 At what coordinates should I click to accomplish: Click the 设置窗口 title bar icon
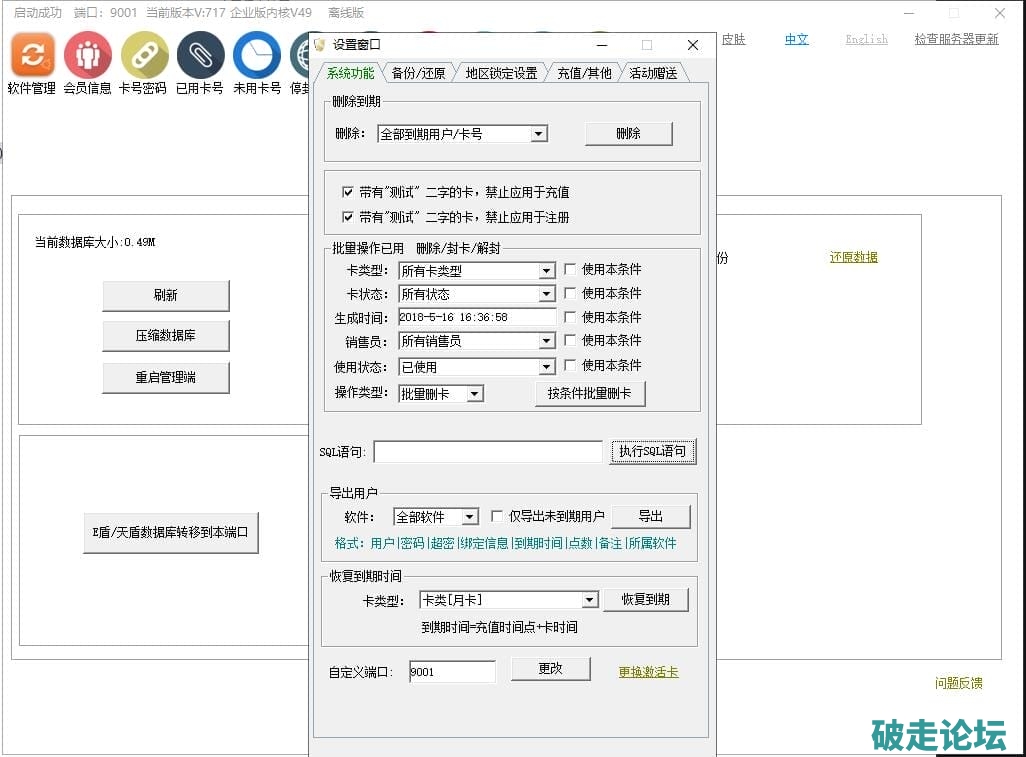pyautogui.click(x=320, y=45)
